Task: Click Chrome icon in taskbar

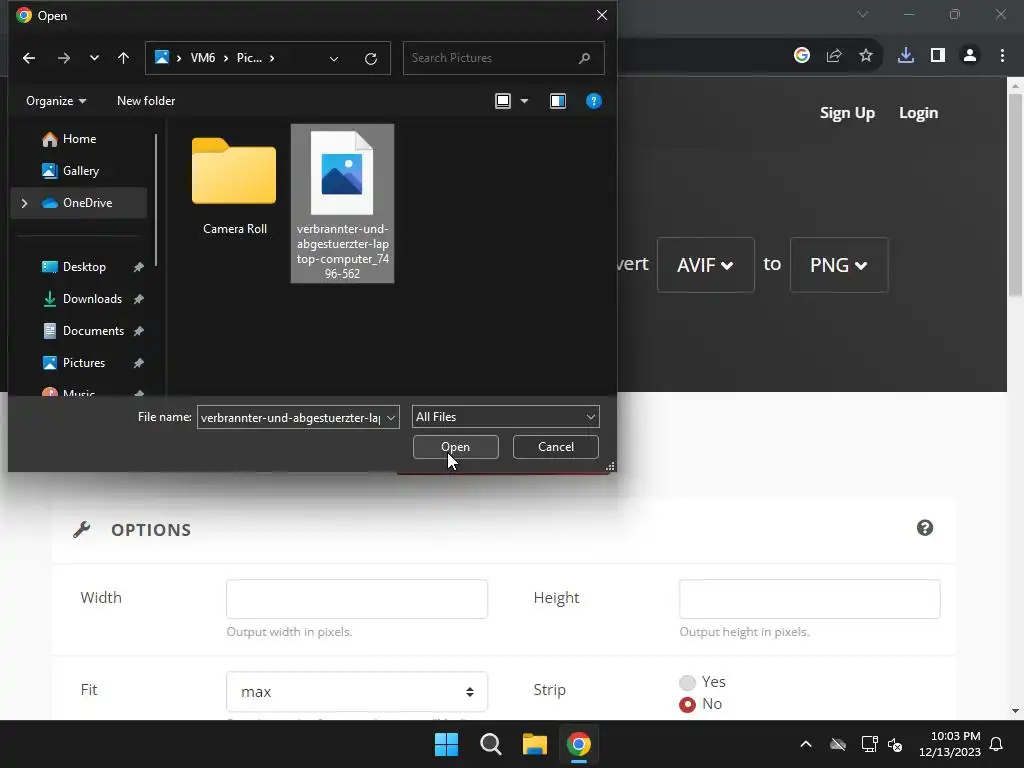Action: (579, 744)
